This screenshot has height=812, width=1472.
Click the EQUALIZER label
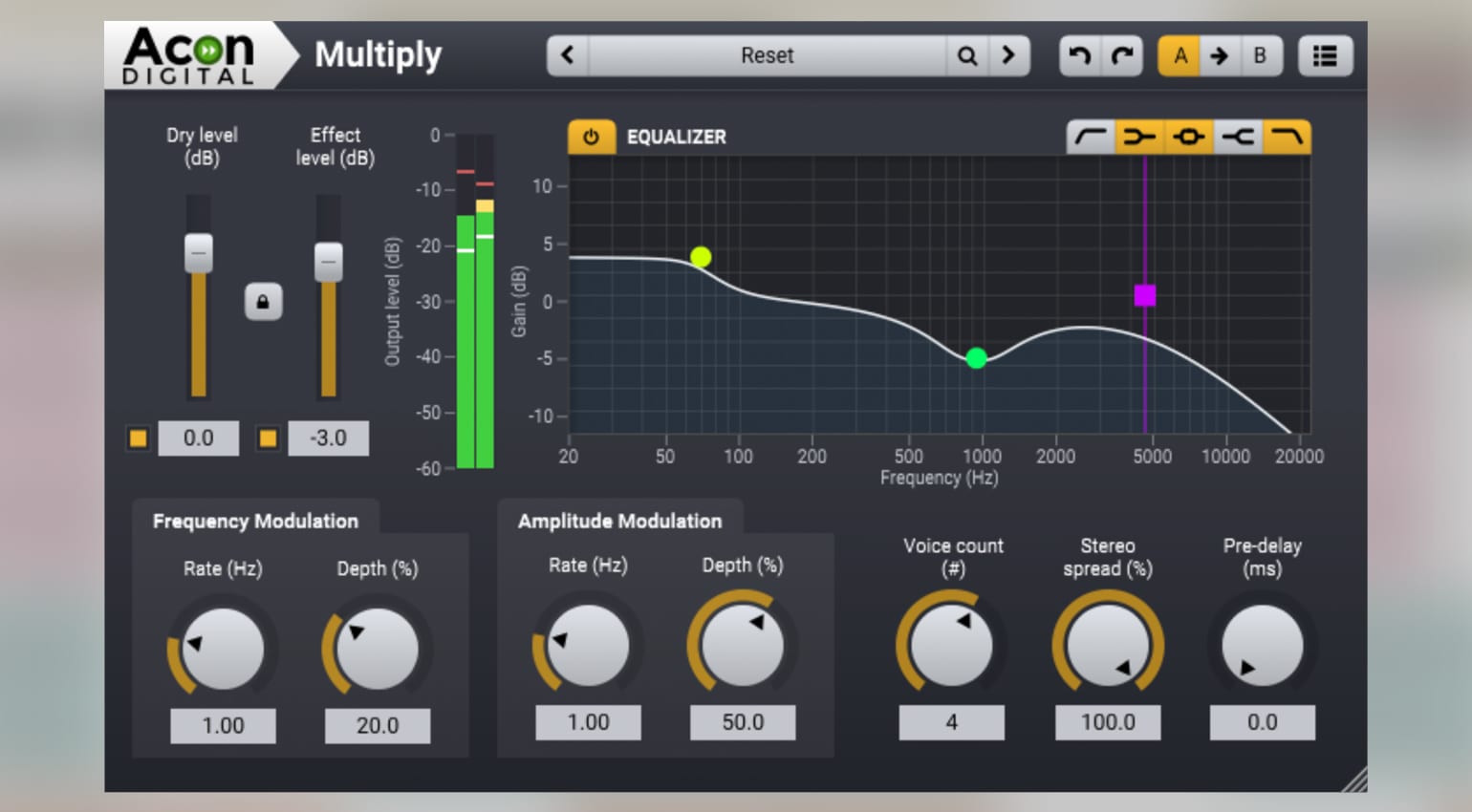(x=676, y=137)
